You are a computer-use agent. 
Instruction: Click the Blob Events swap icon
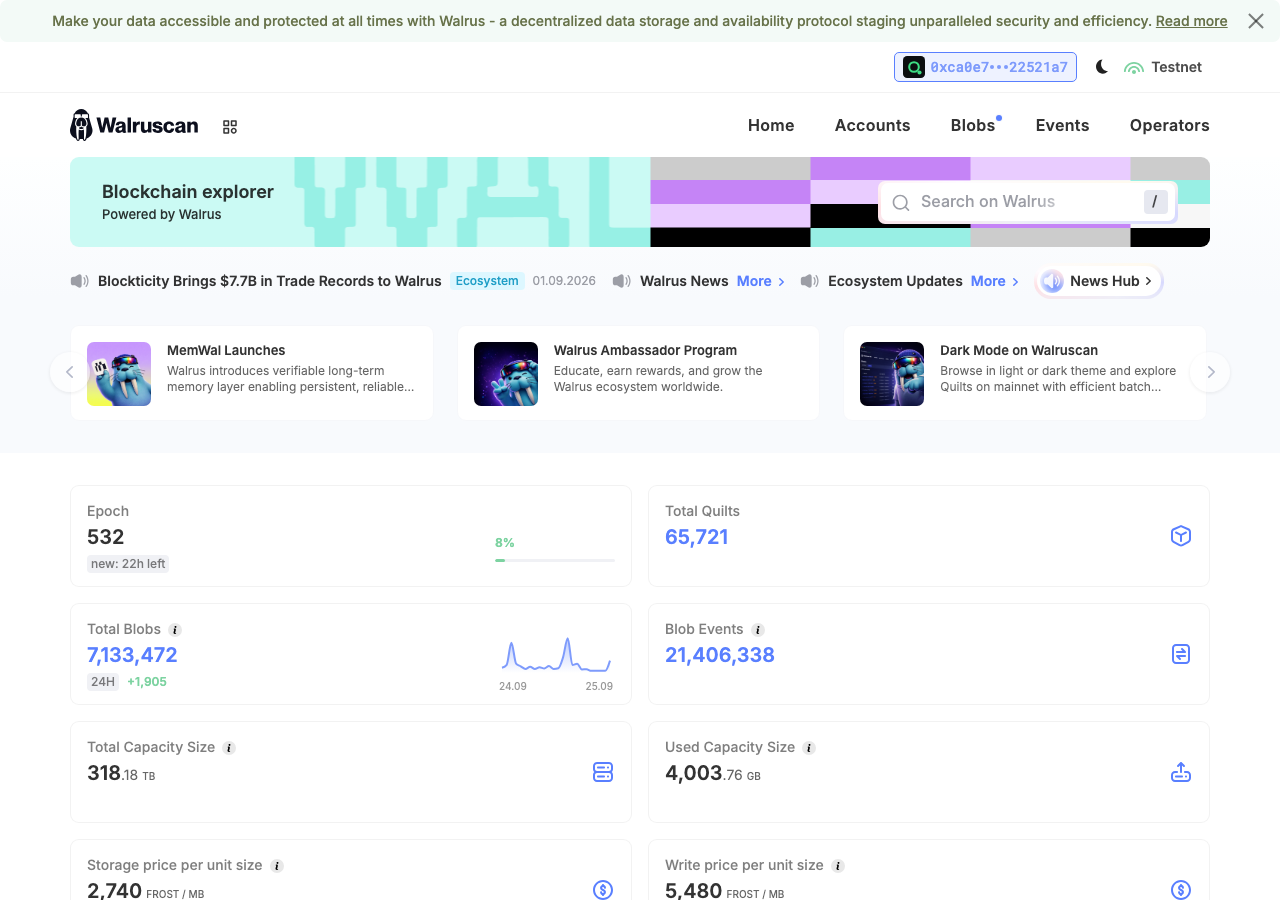tap(1181, 654)
